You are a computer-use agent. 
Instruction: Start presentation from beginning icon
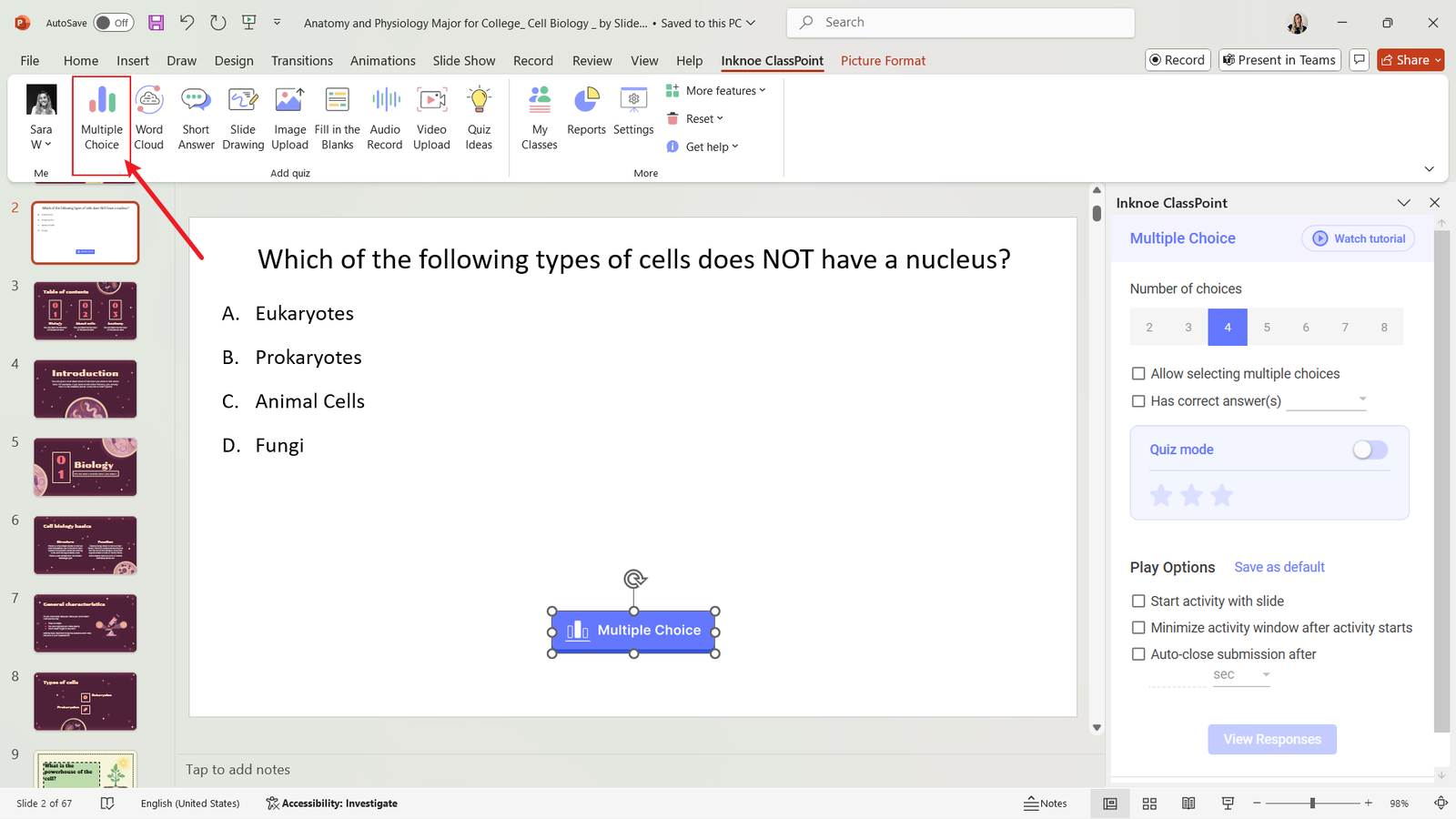(x=248, y=23)
